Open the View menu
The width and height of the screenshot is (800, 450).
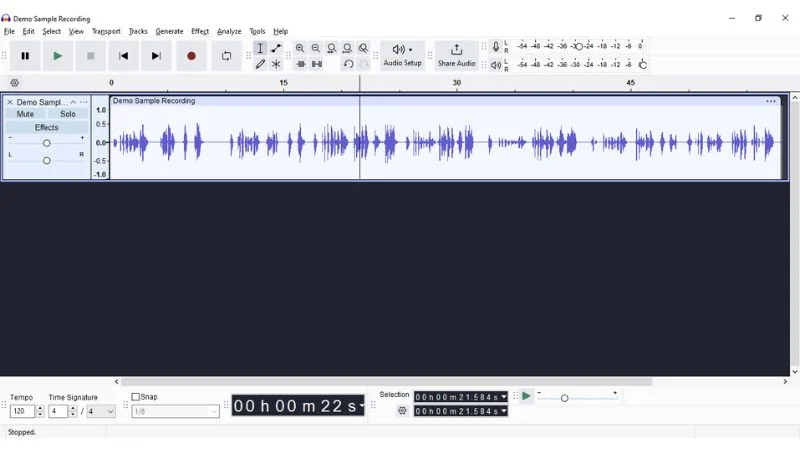(x=76, y=31)
